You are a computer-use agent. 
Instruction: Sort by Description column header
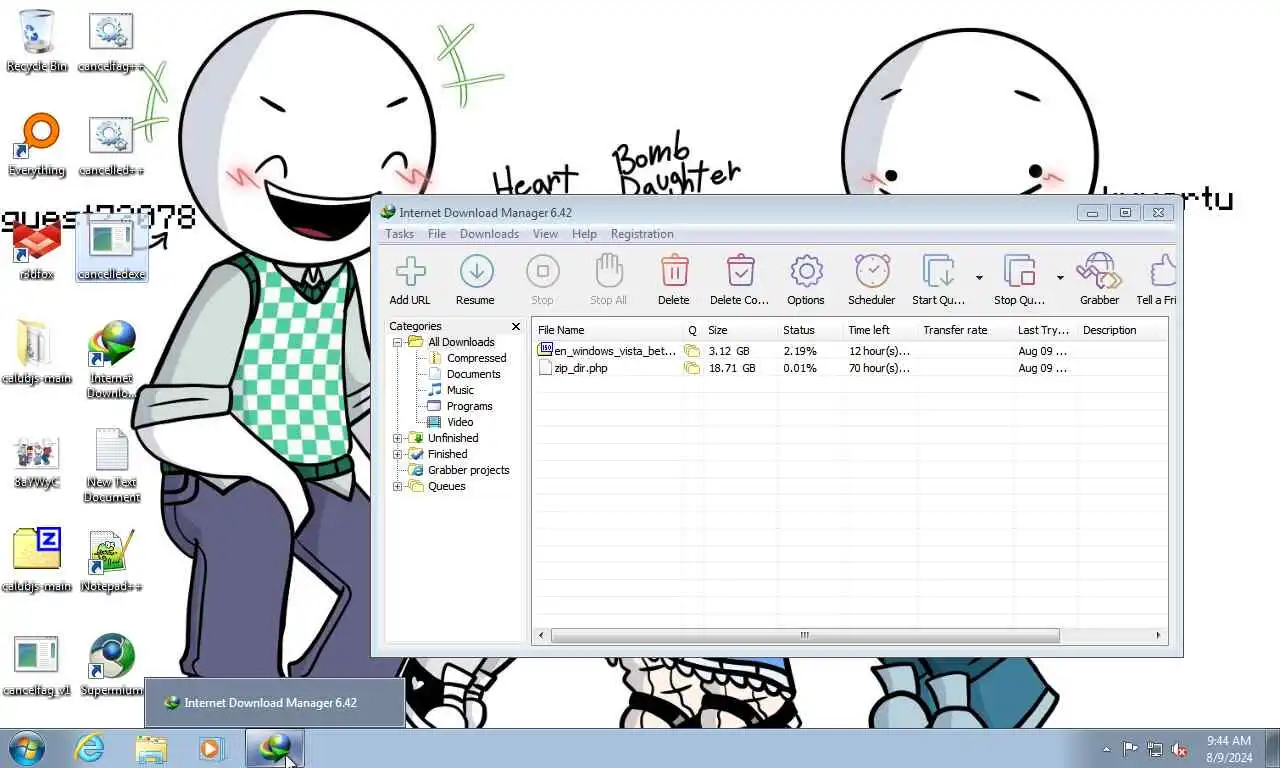click(x=1122, y=330)
